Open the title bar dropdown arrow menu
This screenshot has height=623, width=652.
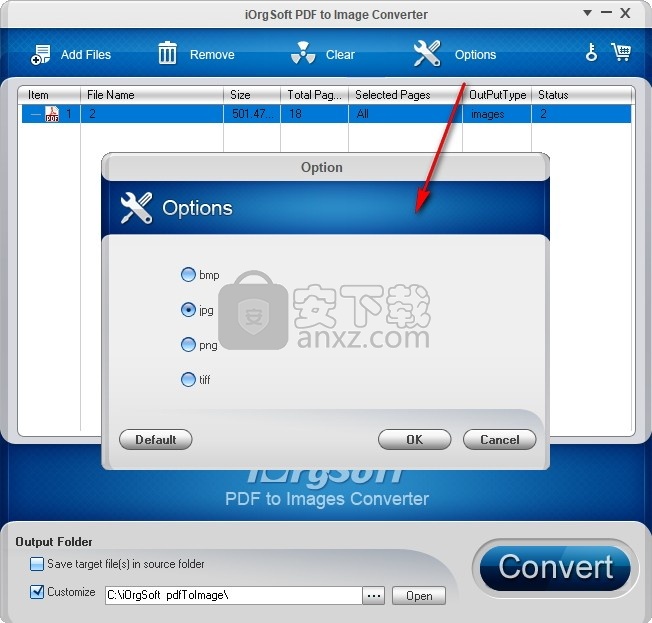pos(587,13)
